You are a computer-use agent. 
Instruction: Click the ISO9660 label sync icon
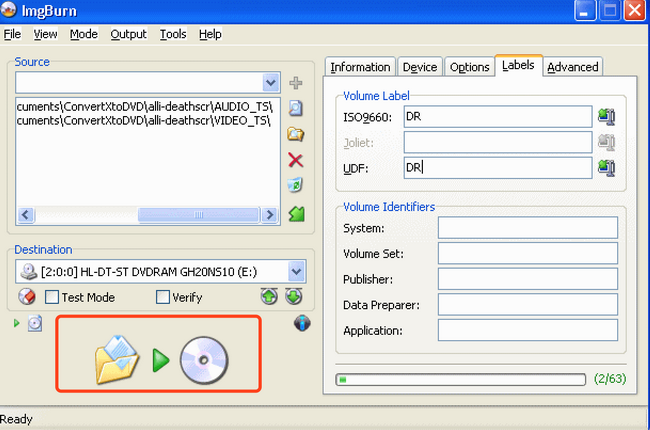[x=606, y=117]
